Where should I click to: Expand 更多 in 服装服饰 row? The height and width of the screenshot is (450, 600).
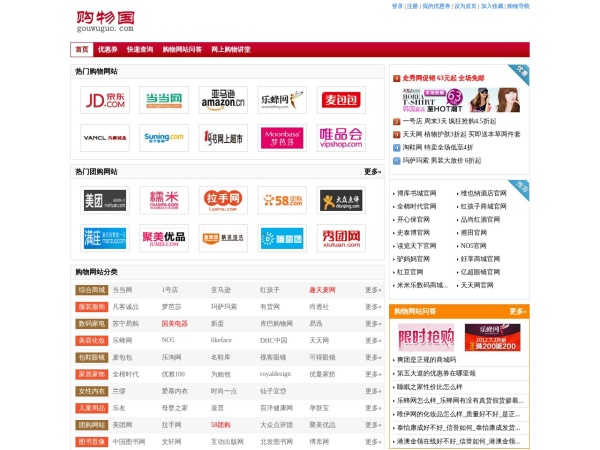[x=373, y=307]
